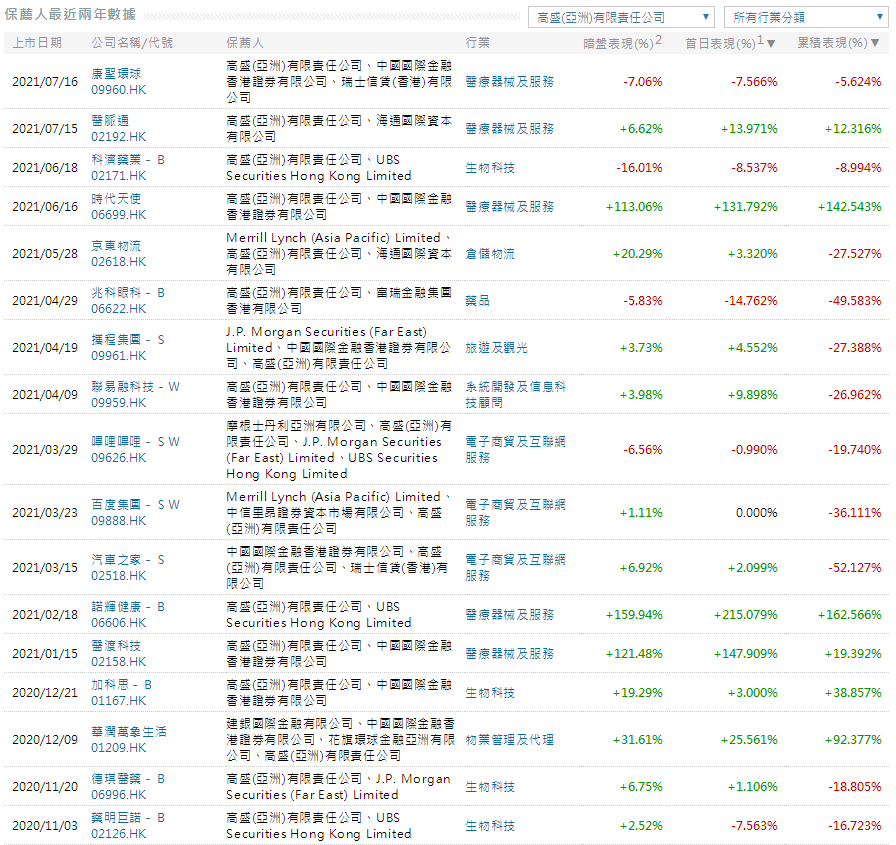The width and height of the screenshot is (896, 845).
Task: Open stock code 01167.HK
Action: pyautogui.click(x=119, y=700)
